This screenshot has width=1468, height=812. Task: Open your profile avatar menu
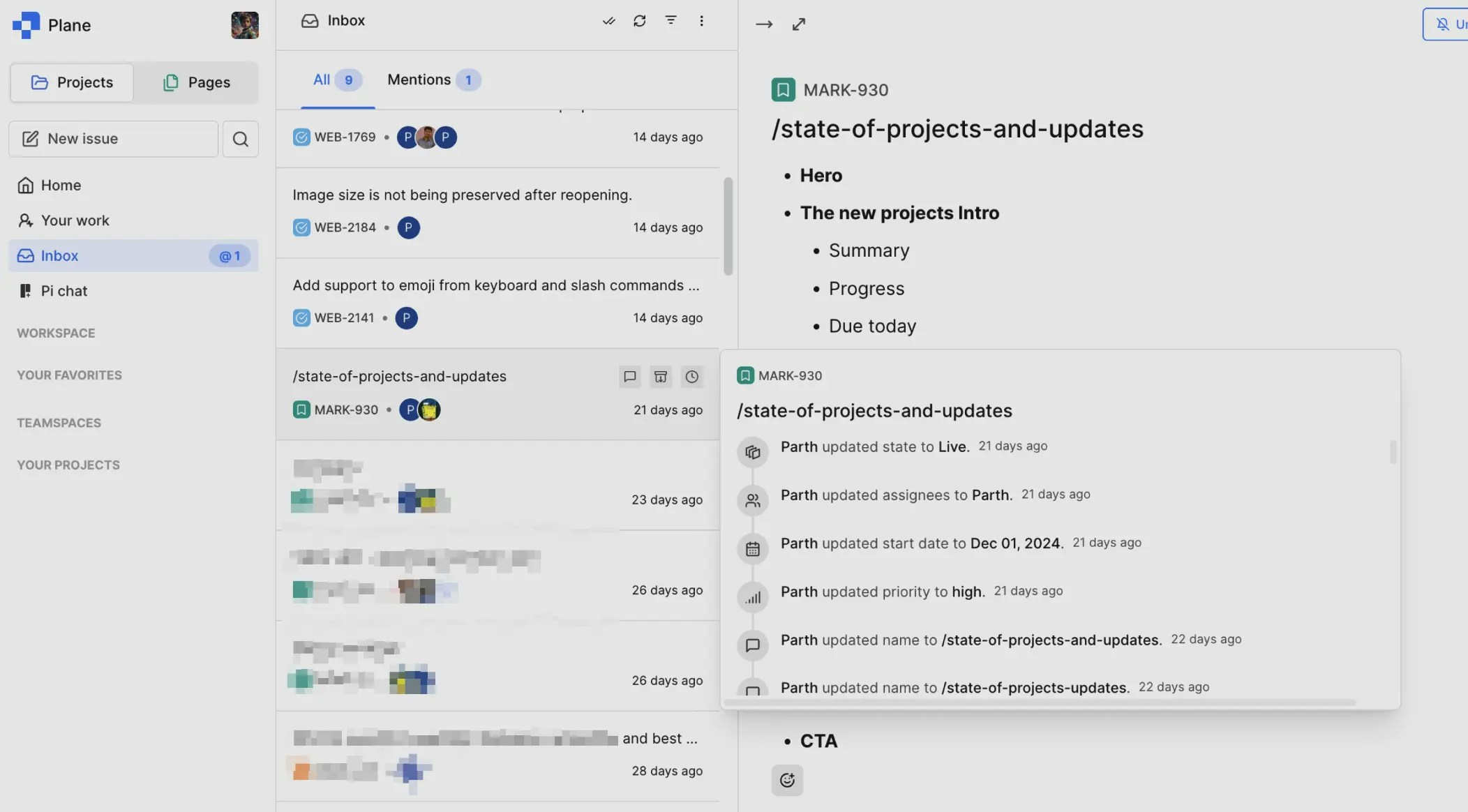coord(244,24)
